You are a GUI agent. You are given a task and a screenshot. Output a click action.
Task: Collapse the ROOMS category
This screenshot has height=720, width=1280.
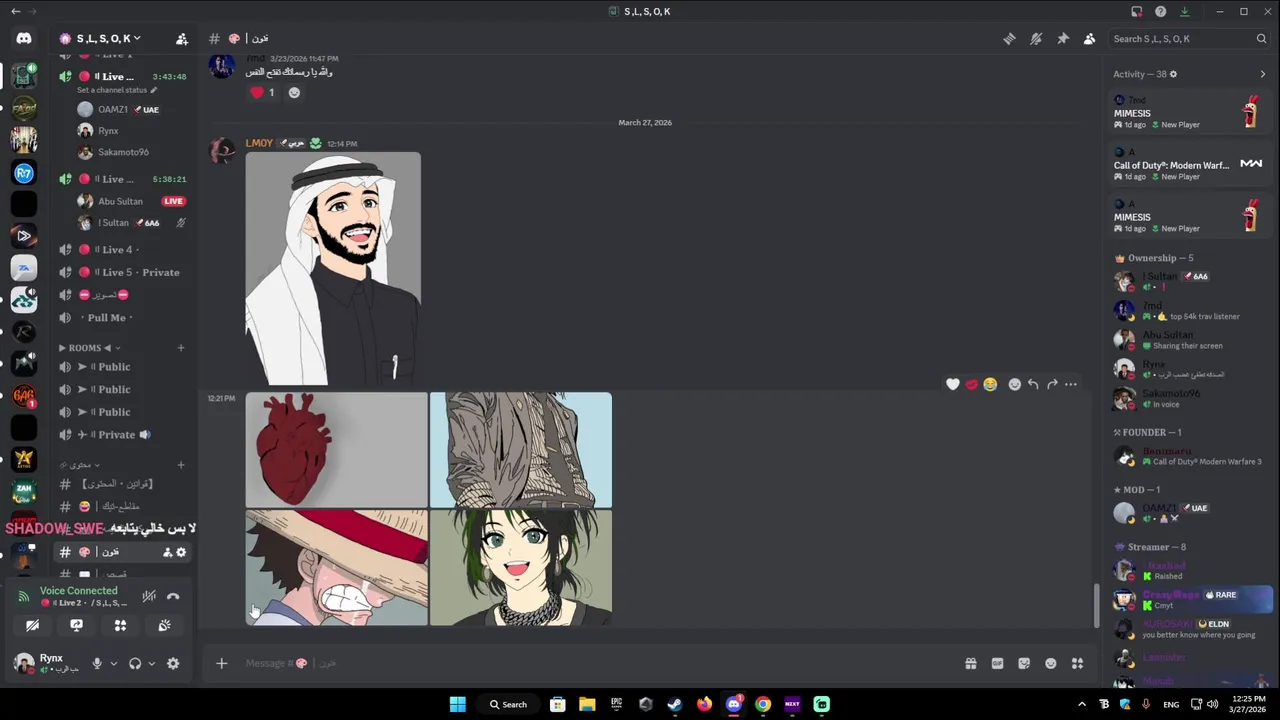coord(90,348)
